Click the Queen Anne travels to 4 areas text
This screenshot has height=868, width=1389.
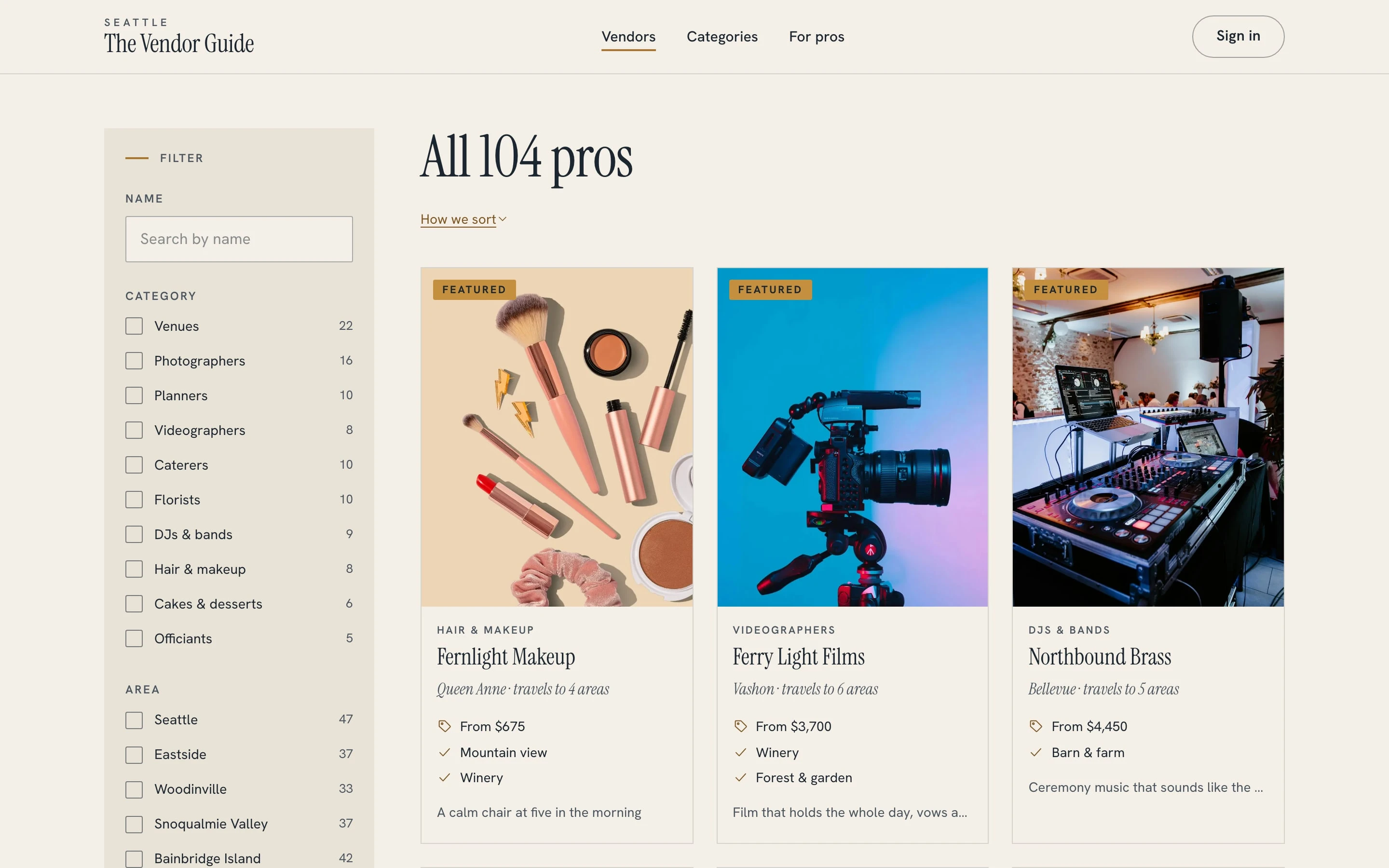pos(523,689)
